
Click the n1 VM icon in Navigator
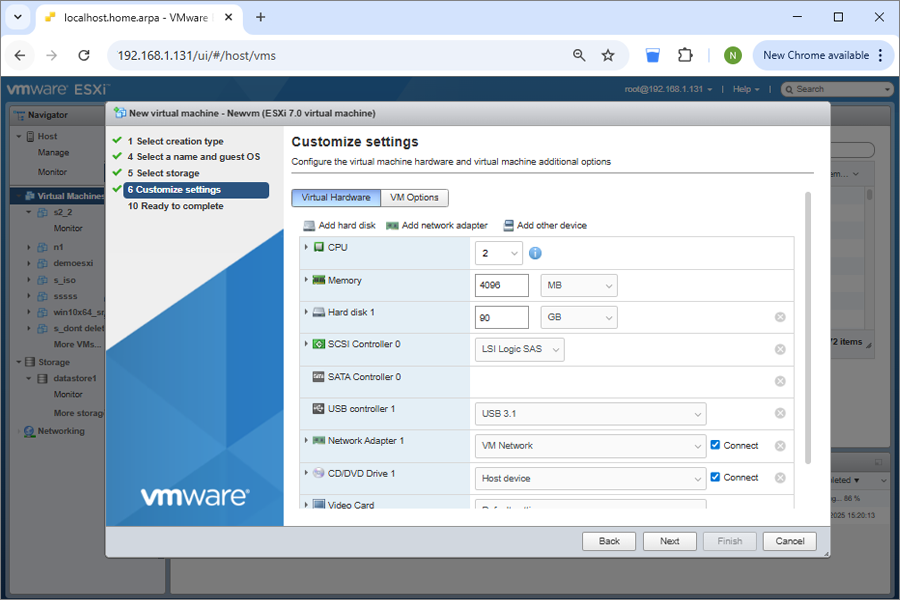tap(42, 247)
